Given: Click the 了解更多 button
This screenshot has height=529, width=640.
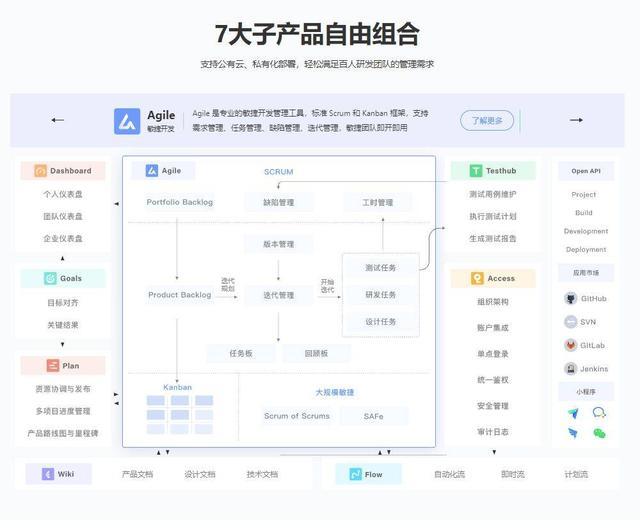Looking at the screenshot, I should click(487, 121).
